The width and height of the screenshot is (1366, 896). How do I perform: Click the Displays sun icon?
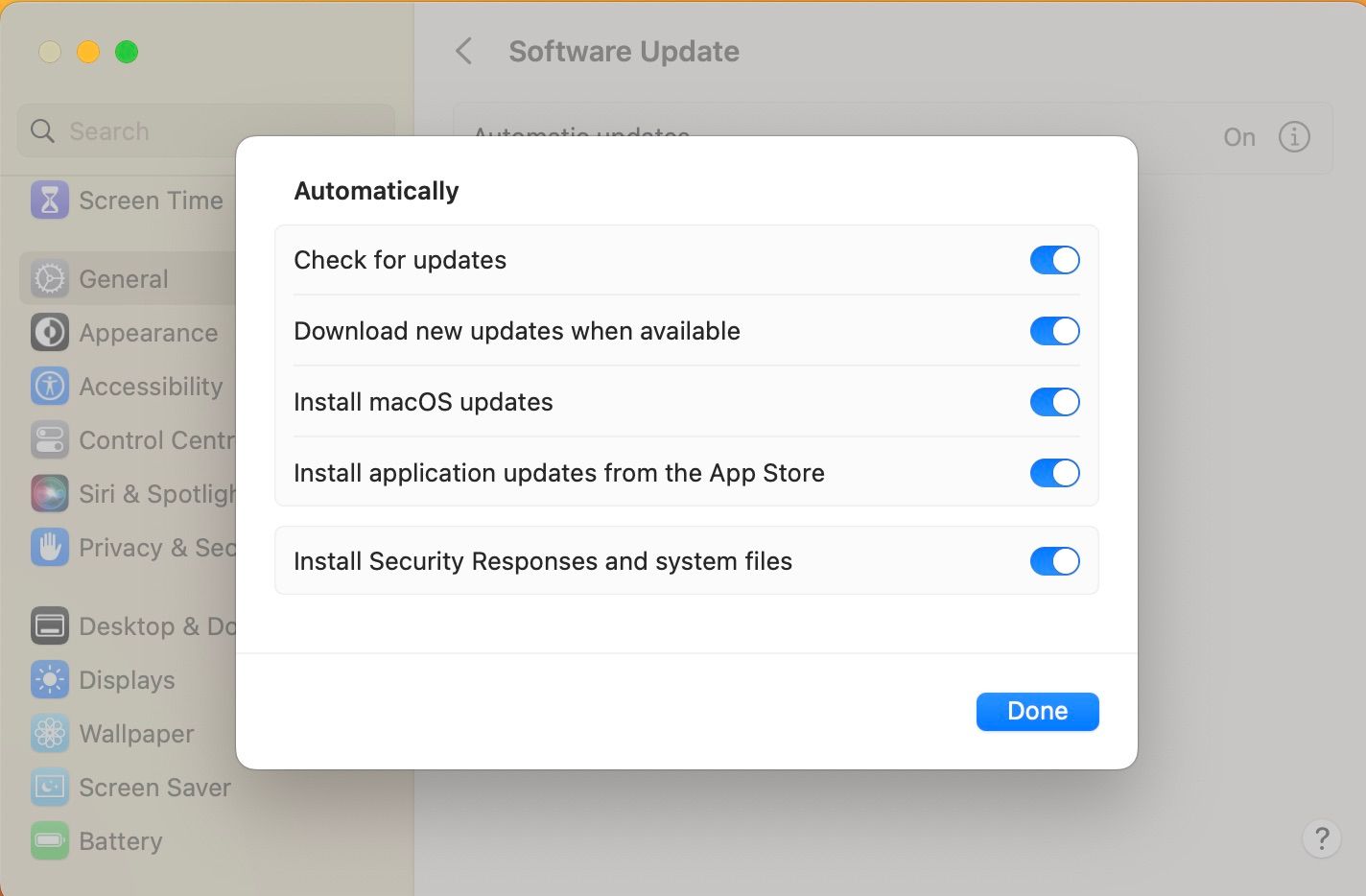tap(50, 680)
